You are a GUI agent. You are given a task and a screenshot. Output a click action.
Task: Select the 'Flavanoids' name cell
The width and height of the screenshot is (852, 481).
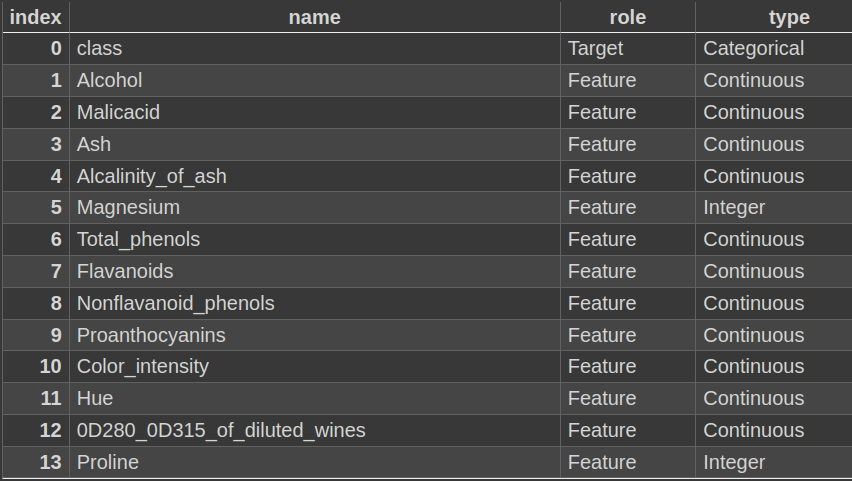125,271
